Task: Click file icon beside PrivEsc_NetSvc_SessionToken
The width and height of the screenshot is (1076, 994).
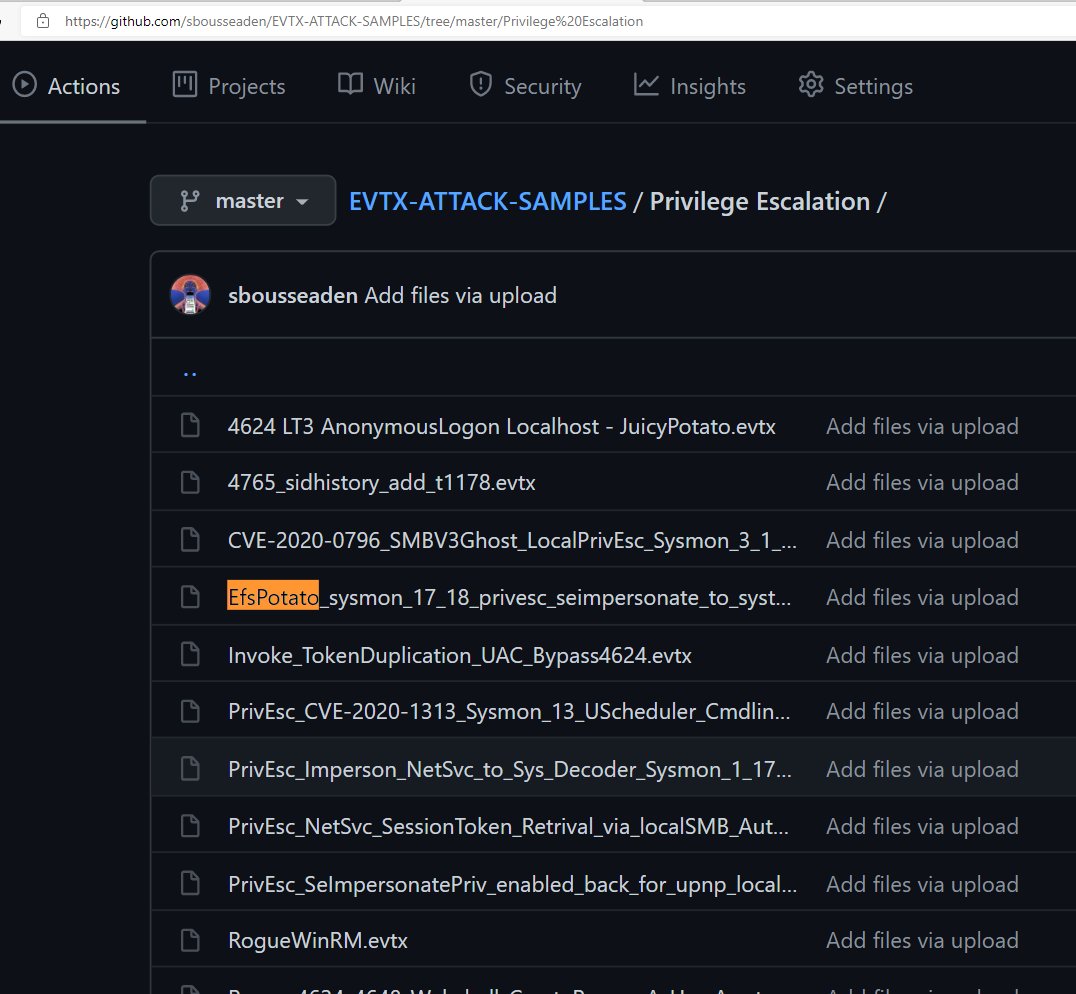Action: 190,826
